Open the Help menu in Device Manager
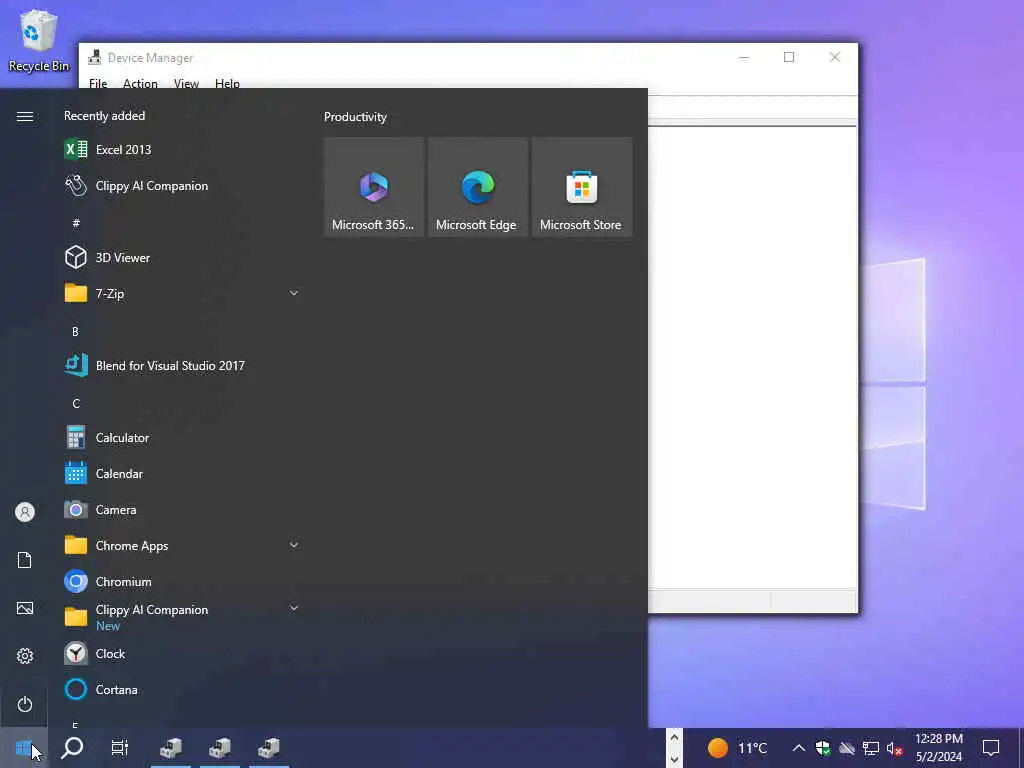Image resolution: width=1024 pixels, height=768 pixels. (x=227, y=84)
